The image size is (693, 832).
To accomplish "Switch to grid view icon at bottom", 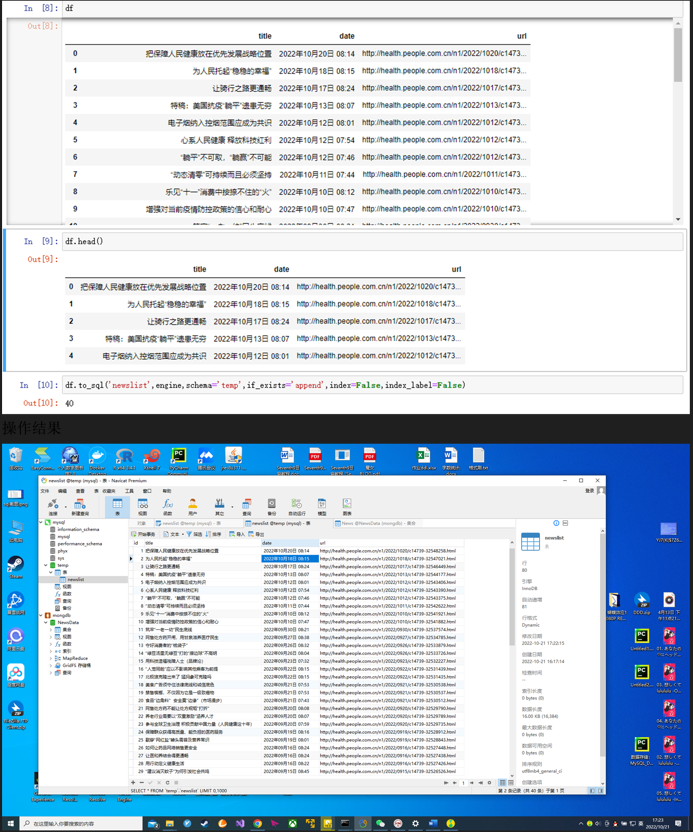I will coord(502,782).
